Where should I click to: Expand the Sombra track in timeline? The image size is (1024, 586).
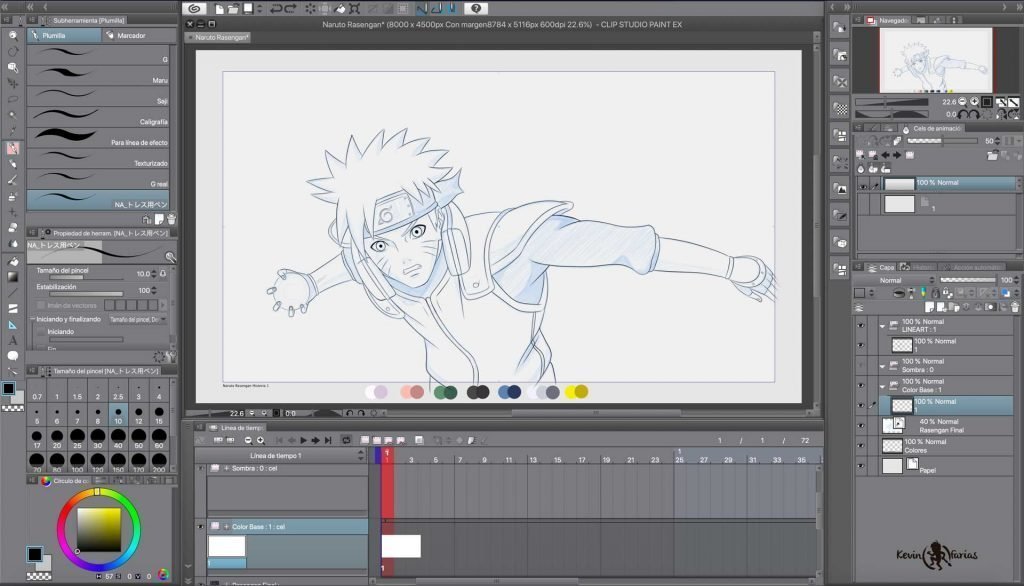pos(227,468)
